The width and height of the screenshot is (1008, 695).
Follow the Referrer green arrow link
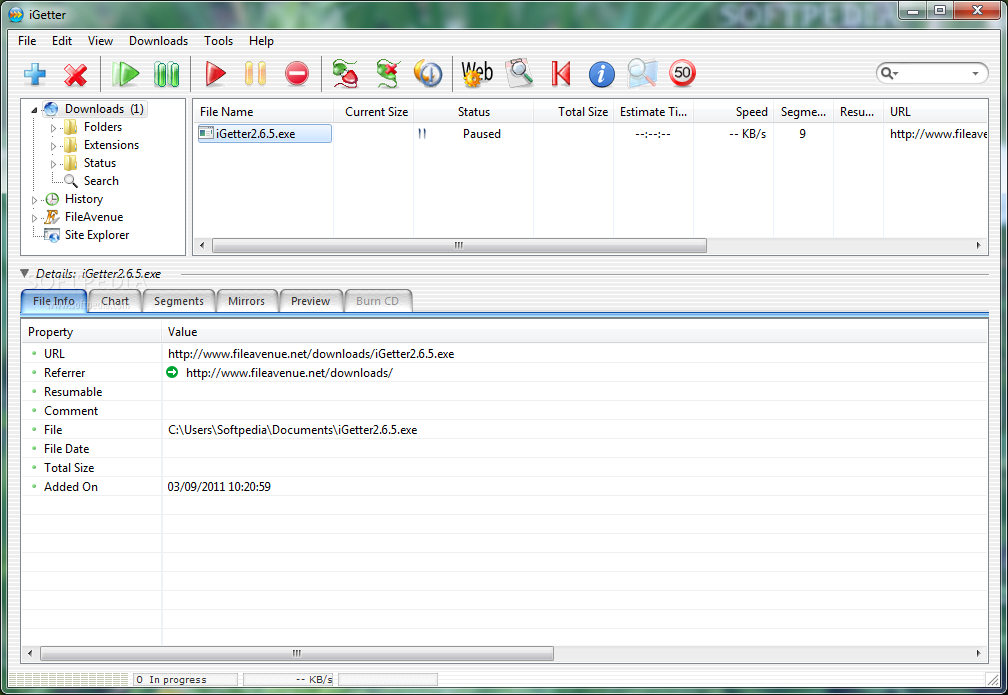pos(172,373)
